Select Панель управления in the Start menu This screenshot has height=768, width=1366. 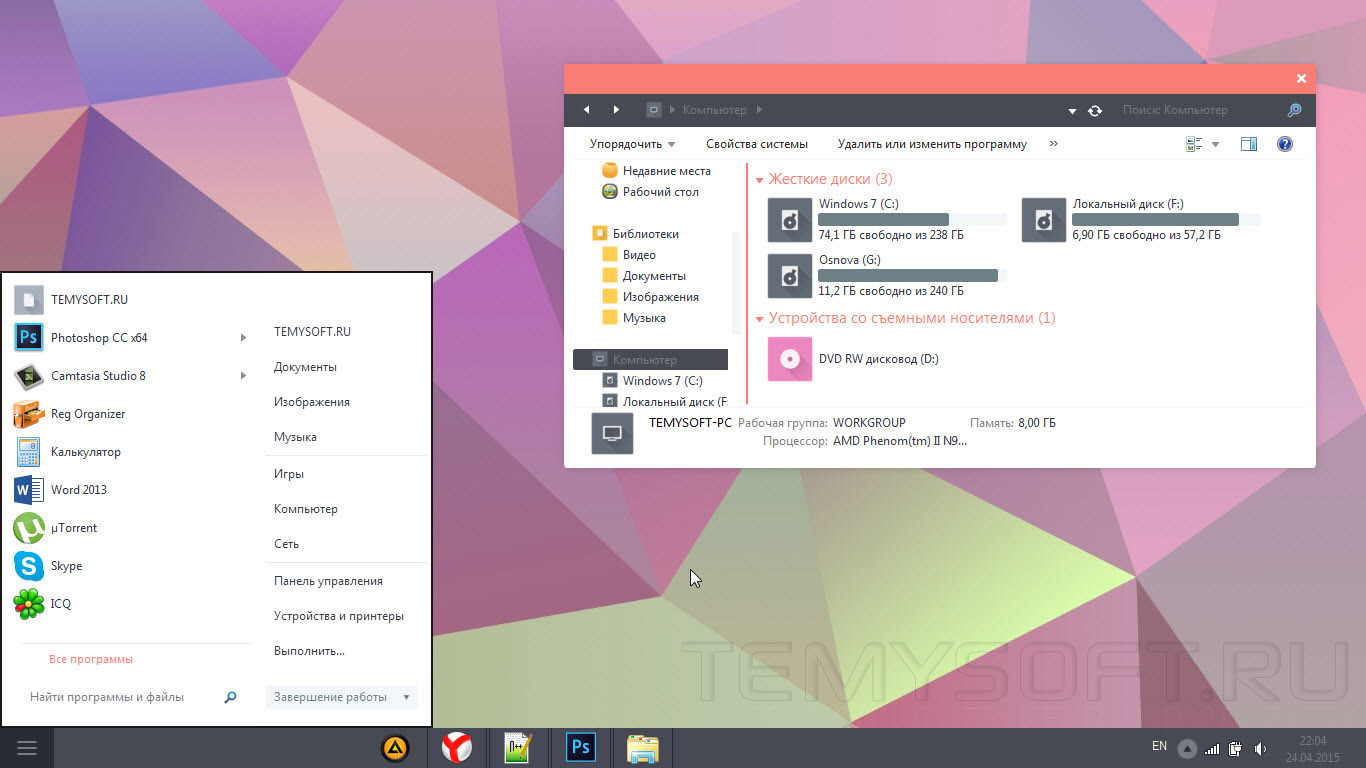328,581
